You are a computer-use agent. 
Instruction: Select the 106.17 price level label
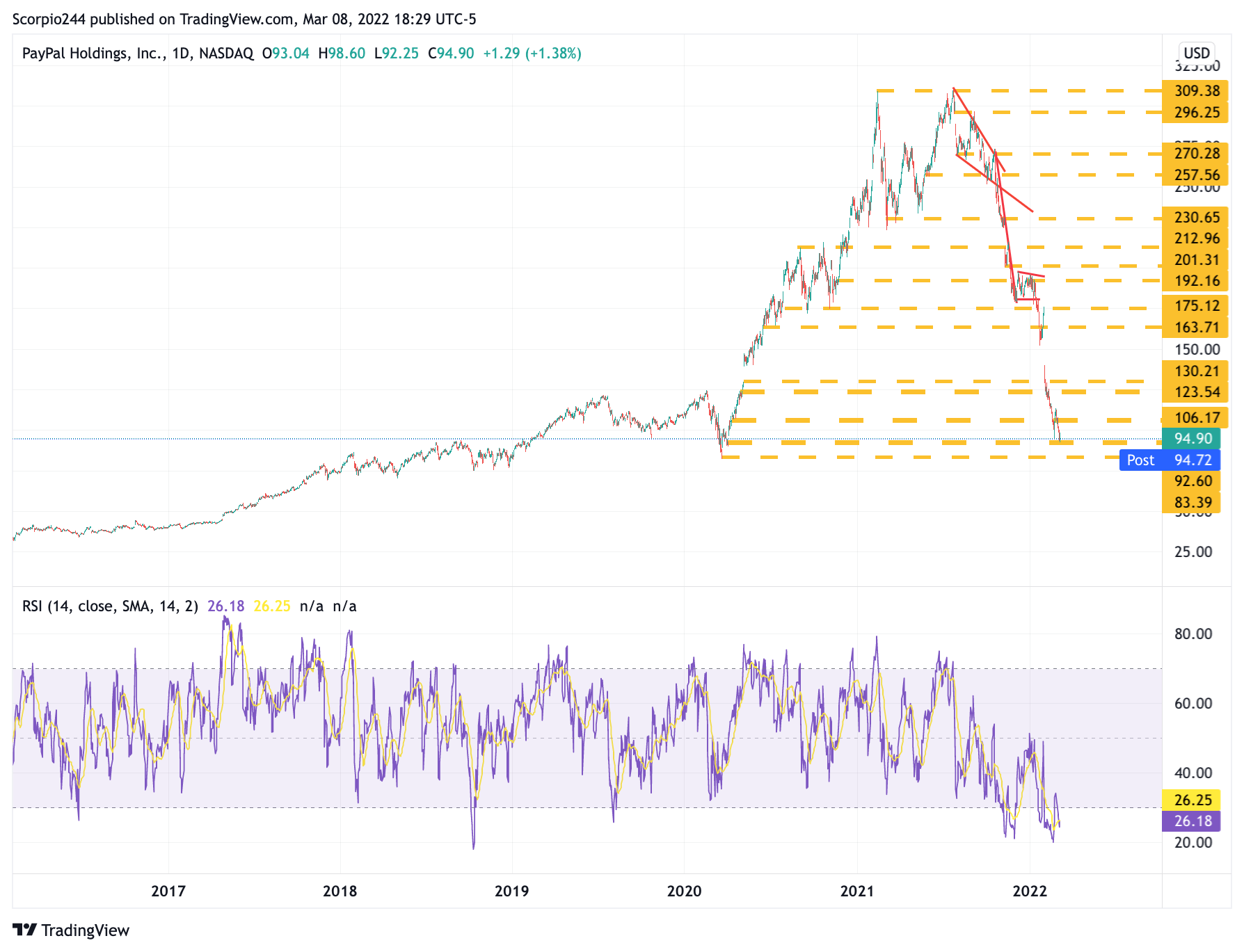[1196, 418]
